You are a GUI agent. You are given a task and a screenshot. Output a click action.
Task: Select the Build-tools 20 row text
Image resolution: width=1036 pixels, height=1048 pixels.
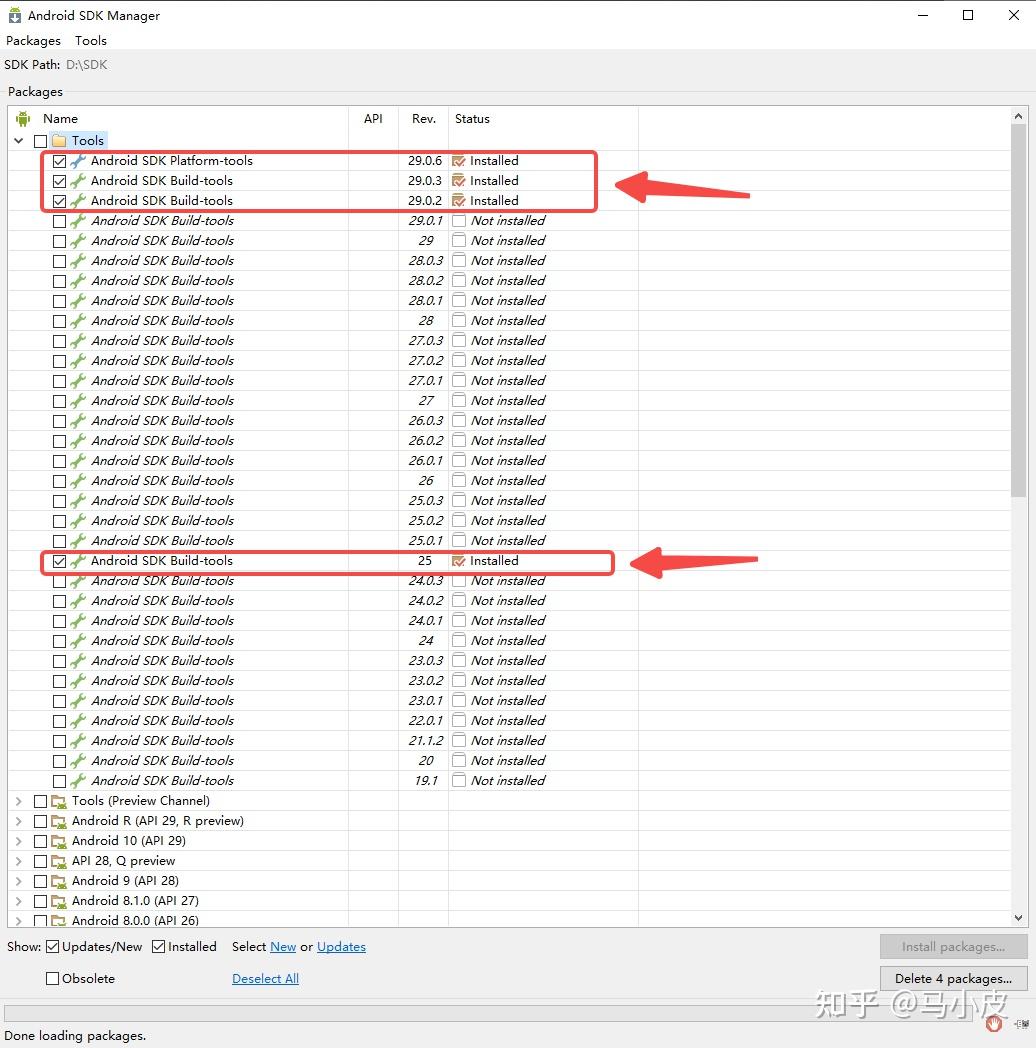coord(162,761)
